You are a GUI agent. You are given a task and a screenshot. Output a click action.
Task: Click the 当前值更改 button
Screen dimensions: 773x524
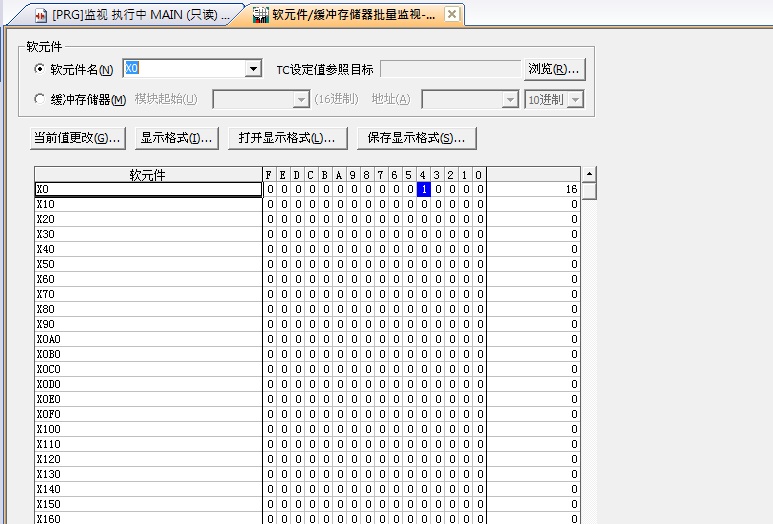(77, 138)
